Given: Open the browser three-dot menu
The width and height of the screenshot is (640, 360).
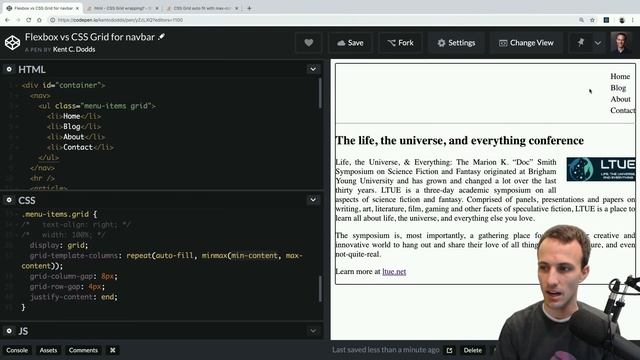Looking at the screenshot, I should [x=633, y=20].
